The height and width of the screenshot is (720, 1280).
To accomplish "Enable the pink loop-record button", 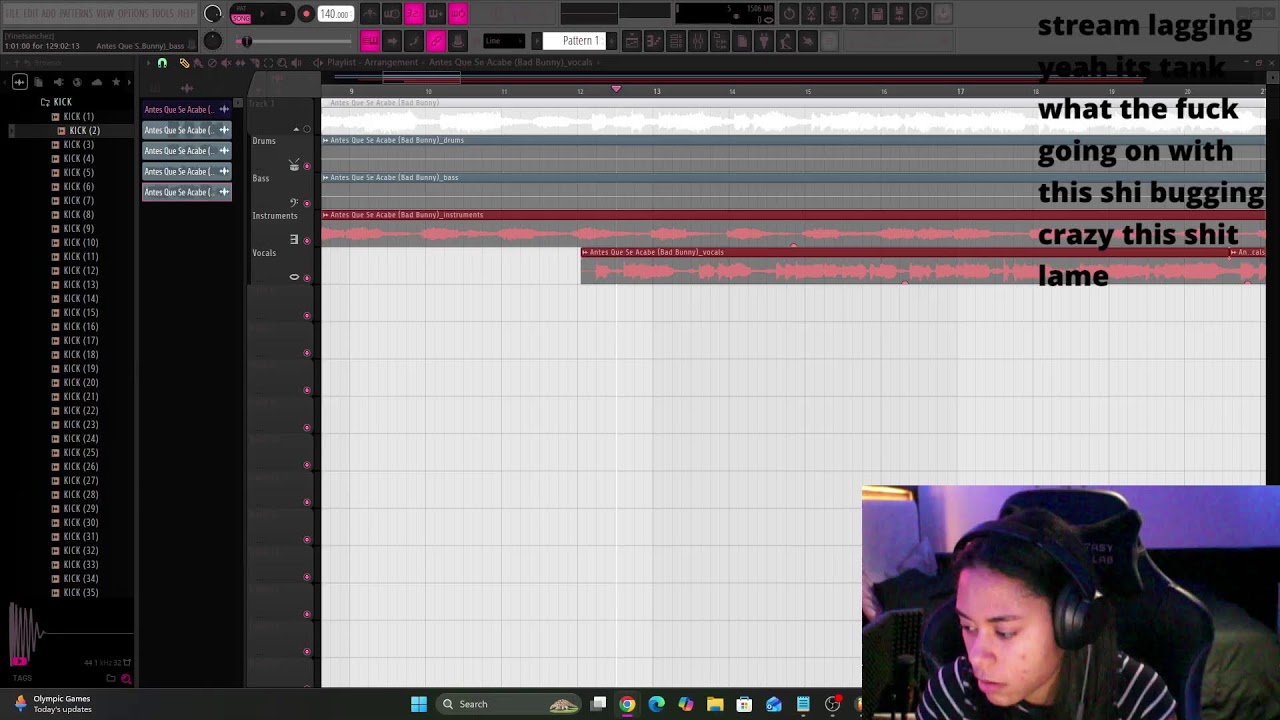I will pos(457,14).
